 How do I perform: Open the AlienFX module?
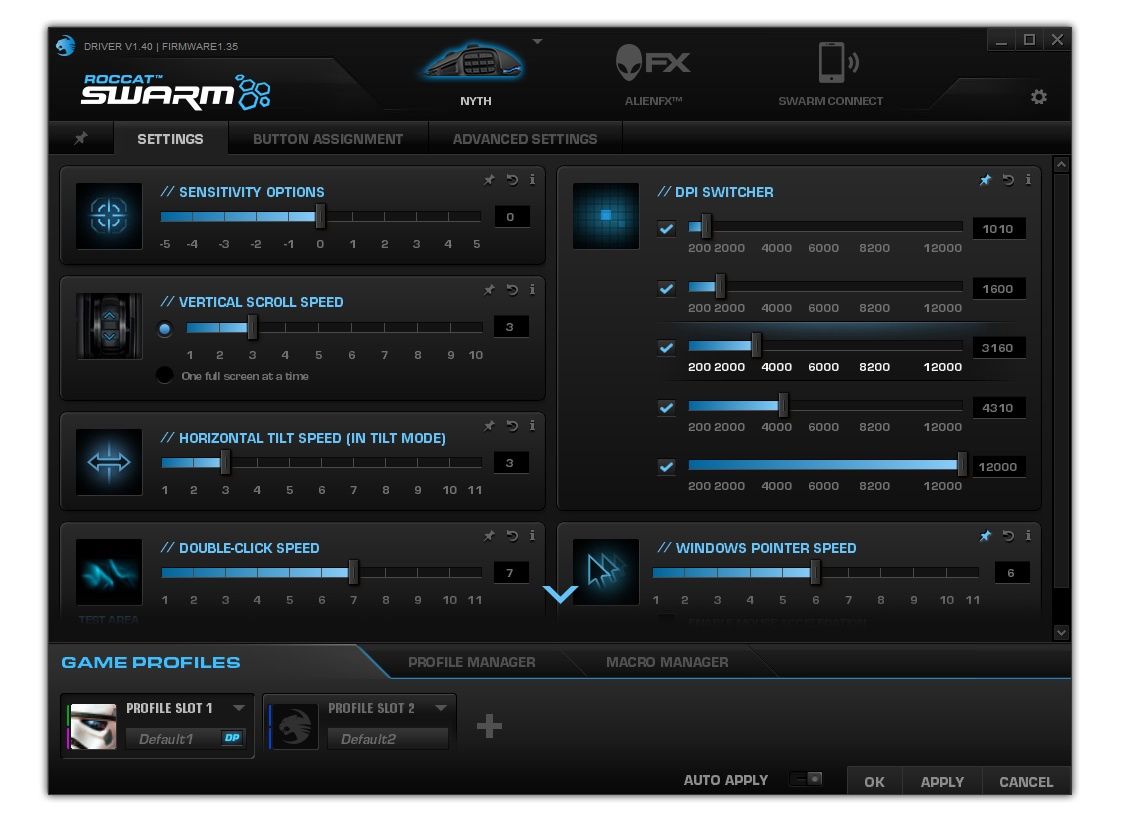652,63
